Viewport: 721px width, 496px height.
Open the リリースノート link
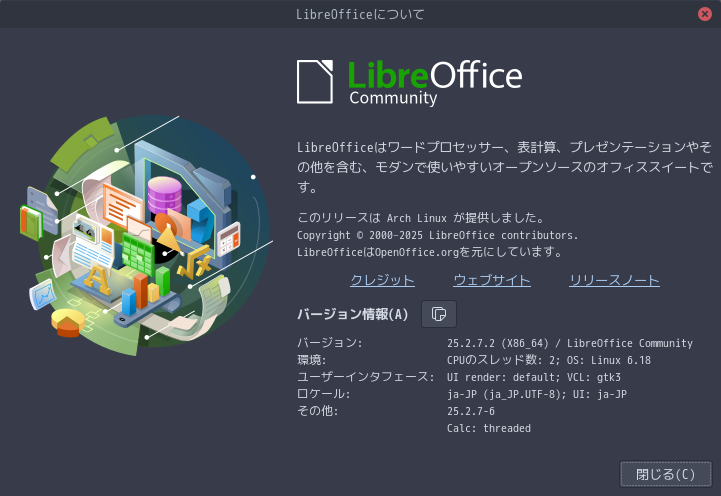(x=614, y=280)
